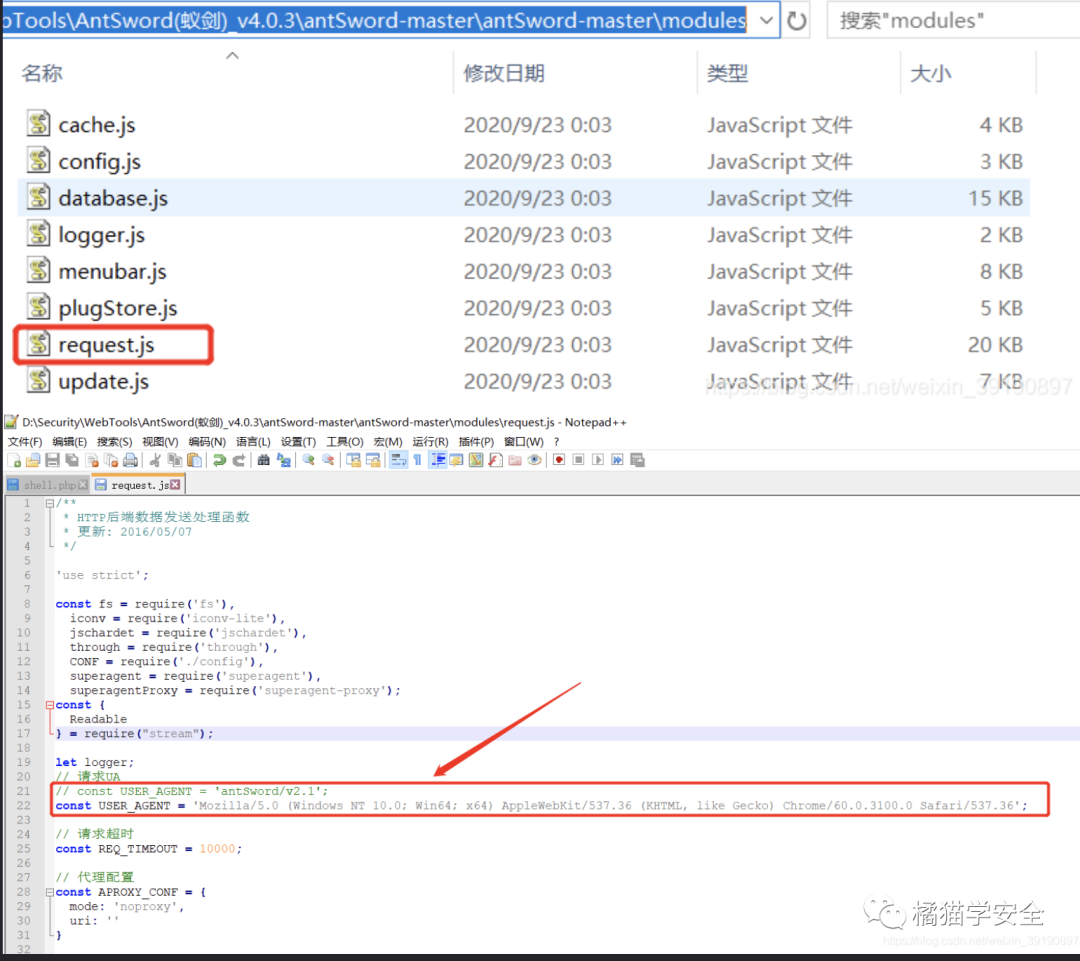Open the 视图(V) menu
This screenshot has width=1080, height=961.
click(x=160, y=442)
